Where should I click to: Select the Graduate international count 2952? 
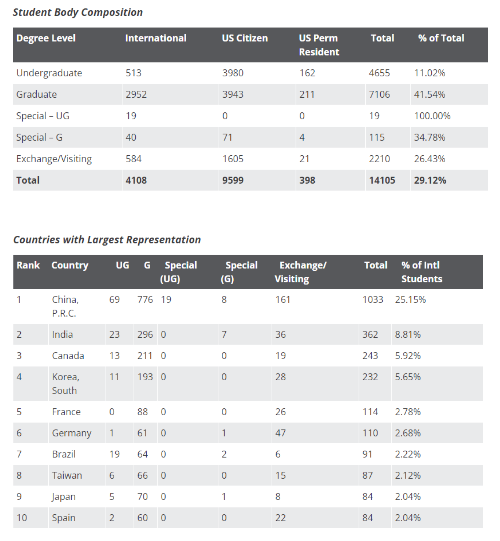tap(136, 95)
